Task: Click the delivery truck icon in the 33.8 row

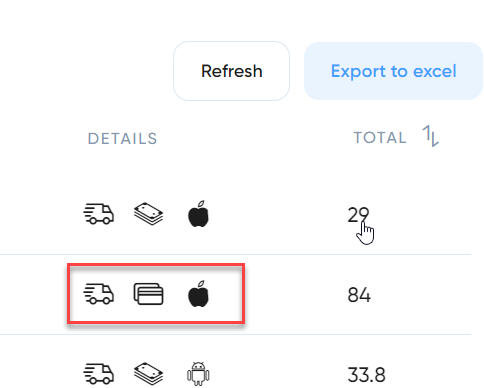Action: coord(99,374)
